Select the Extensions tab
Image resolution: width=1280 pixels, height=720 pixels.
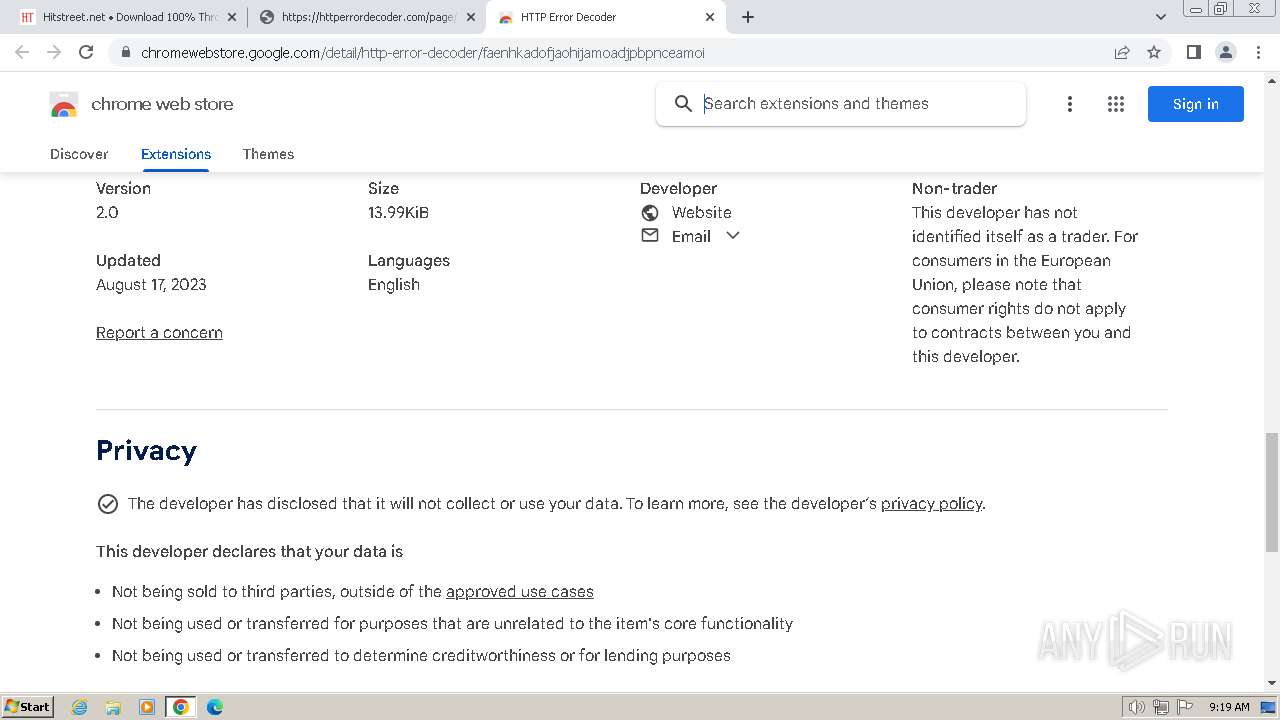pyautogui.click(x=176, y=154)
